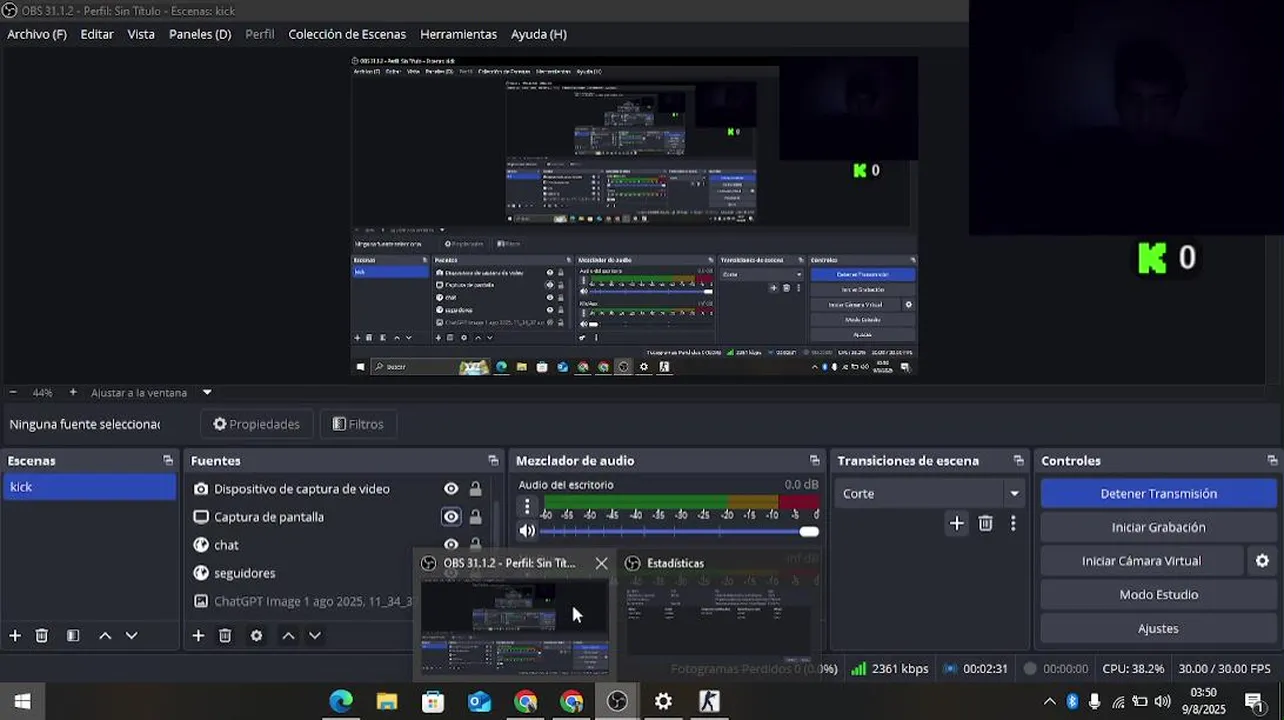This screenshot has height=720, width=1284.
Task: Lock the chat source
Action: click(476, 545)
